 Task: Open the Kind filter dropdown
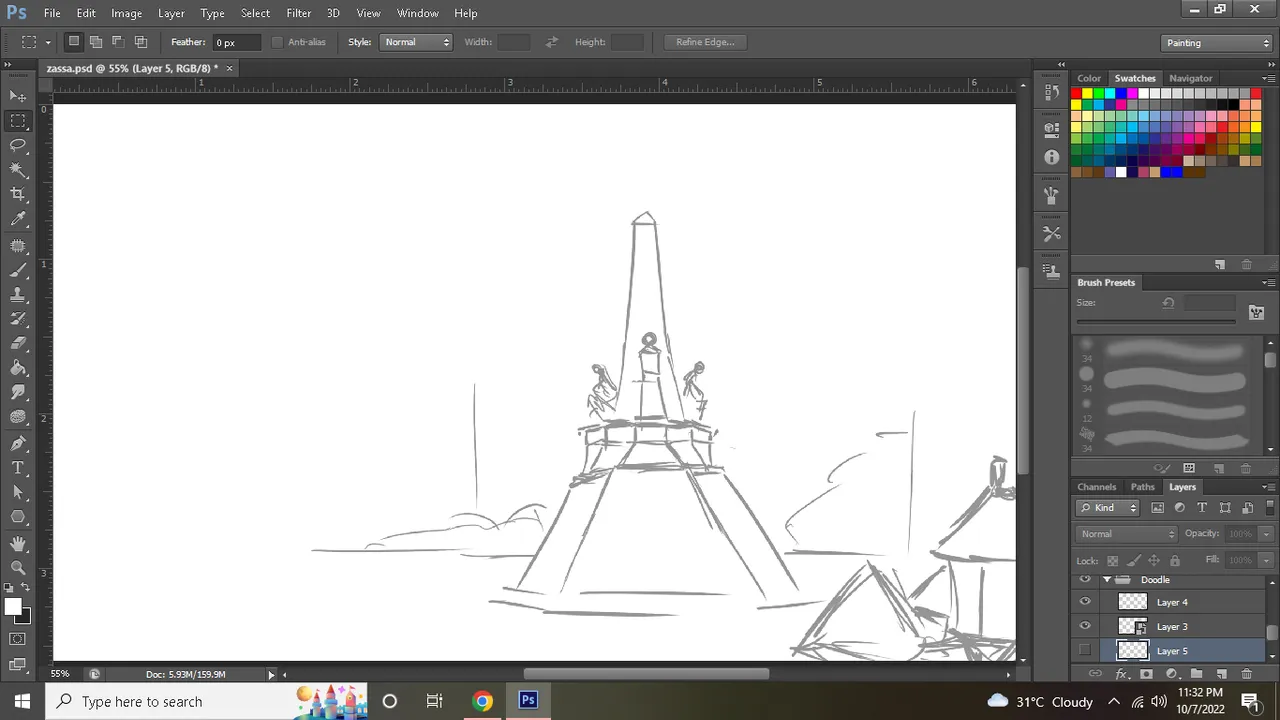[x=1109, y=508]
